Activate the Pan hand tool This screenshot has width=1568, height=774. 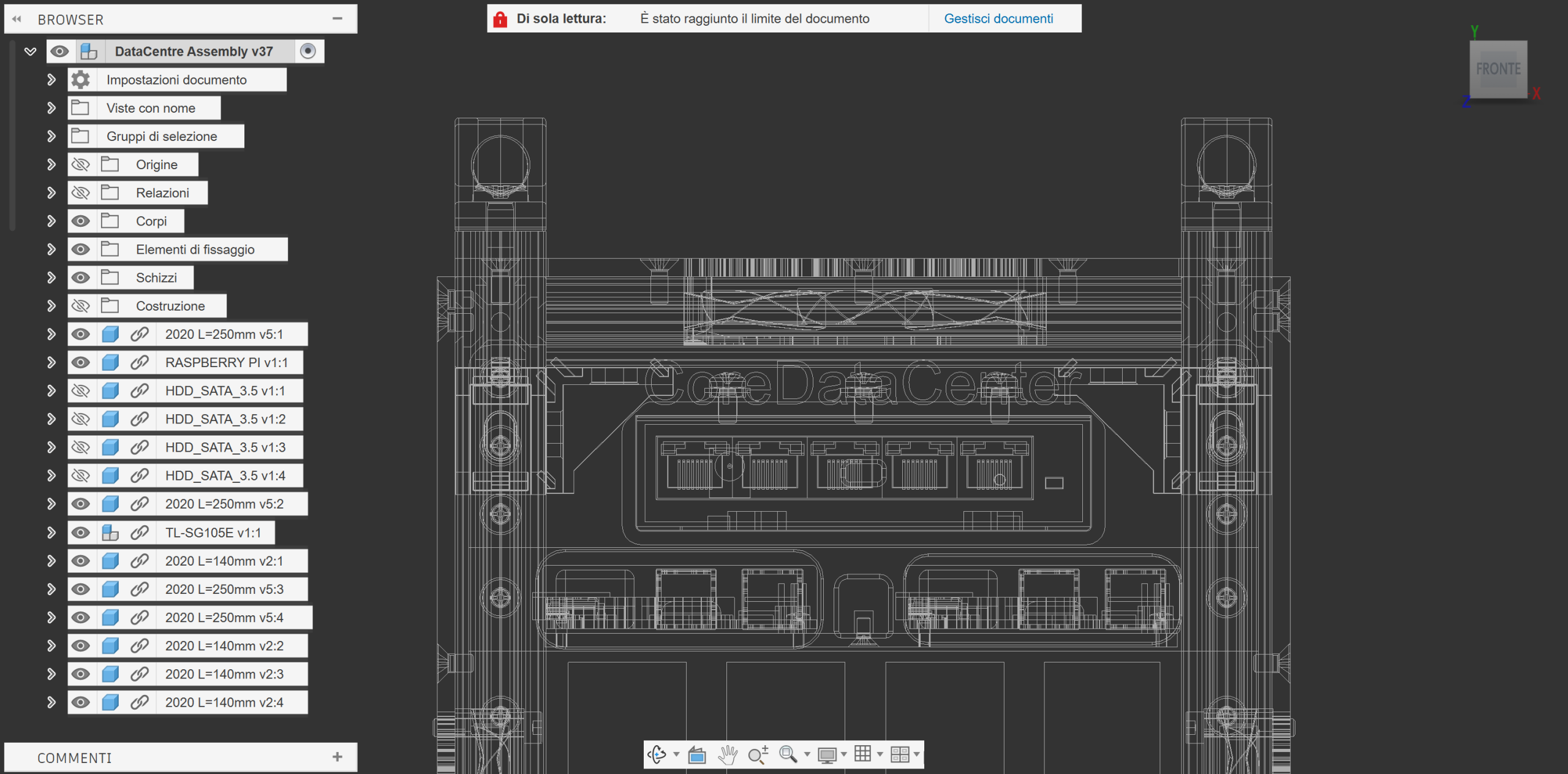coord(728,754)
